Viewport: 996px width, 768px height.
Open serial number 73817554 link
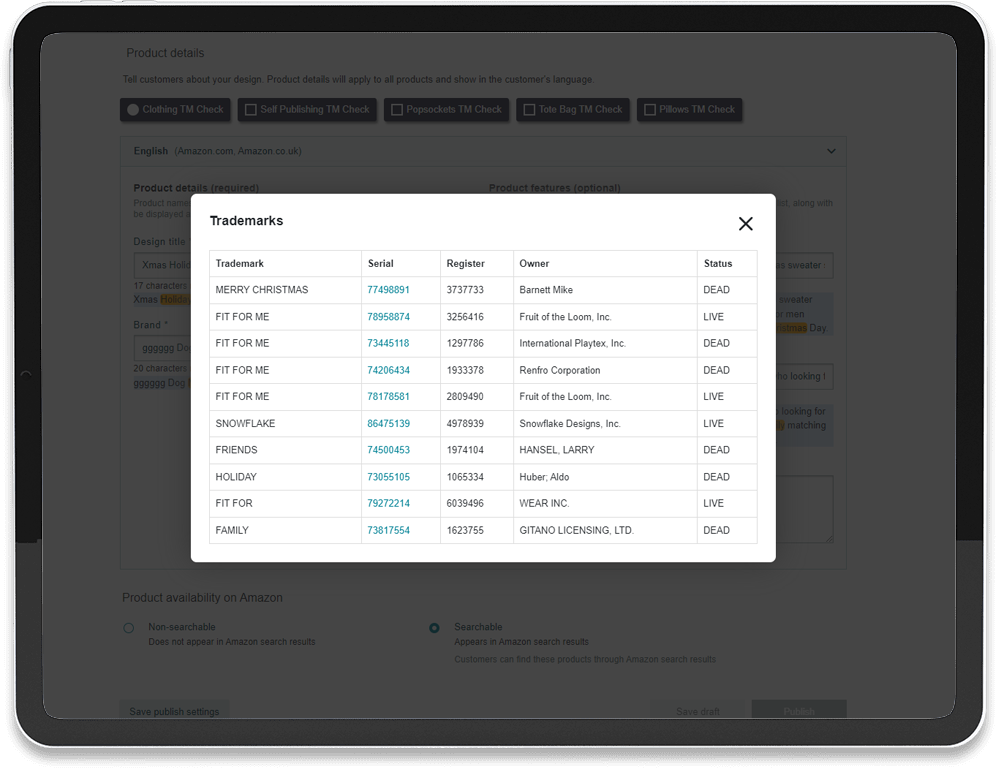click(x=388, y=530)
